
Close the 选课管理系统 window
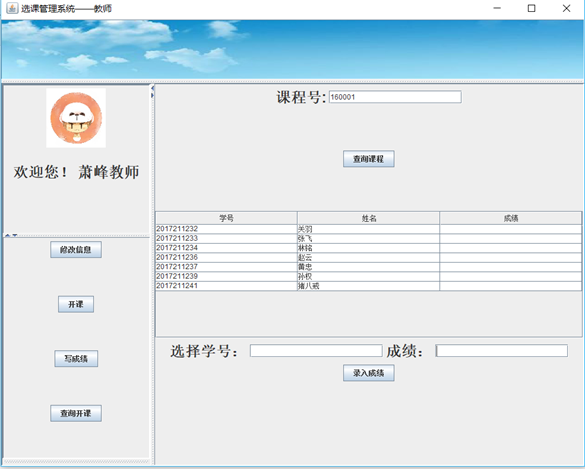point(566,8)
